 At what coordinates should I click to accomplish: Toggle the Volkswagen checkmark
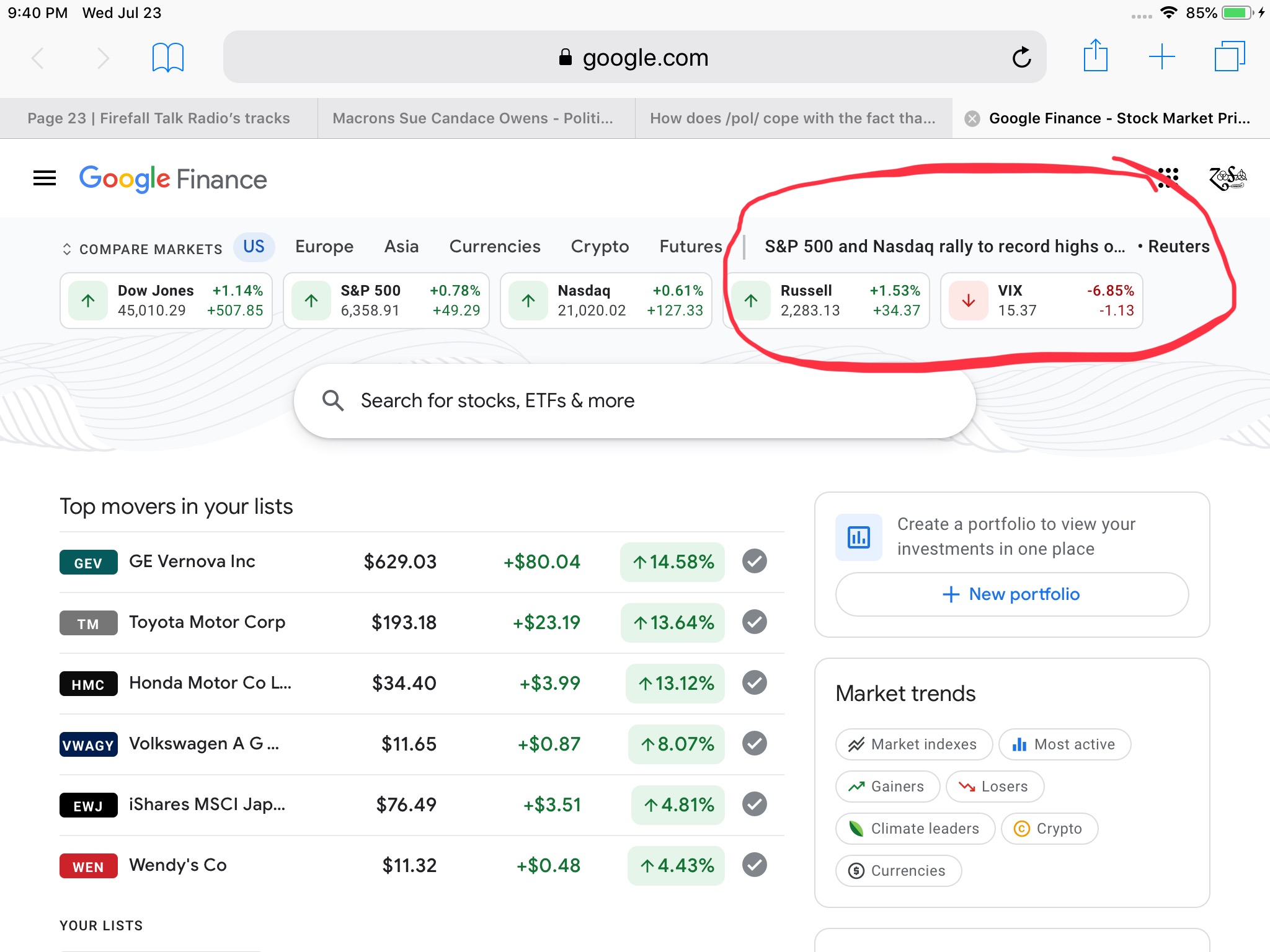[x=755, y=743]
